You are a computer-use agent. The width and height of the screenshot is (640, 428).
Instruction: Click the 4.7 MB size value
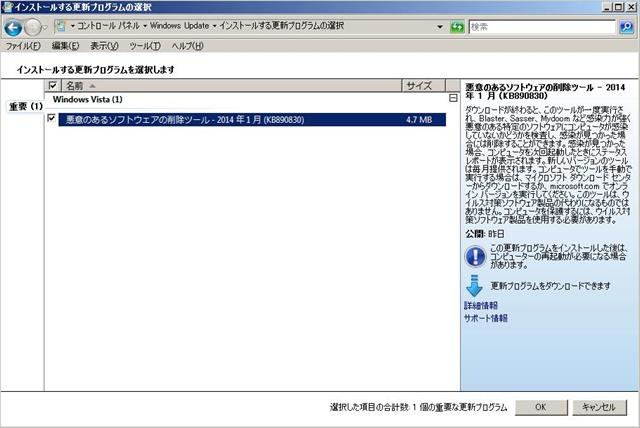click(419, 120)
